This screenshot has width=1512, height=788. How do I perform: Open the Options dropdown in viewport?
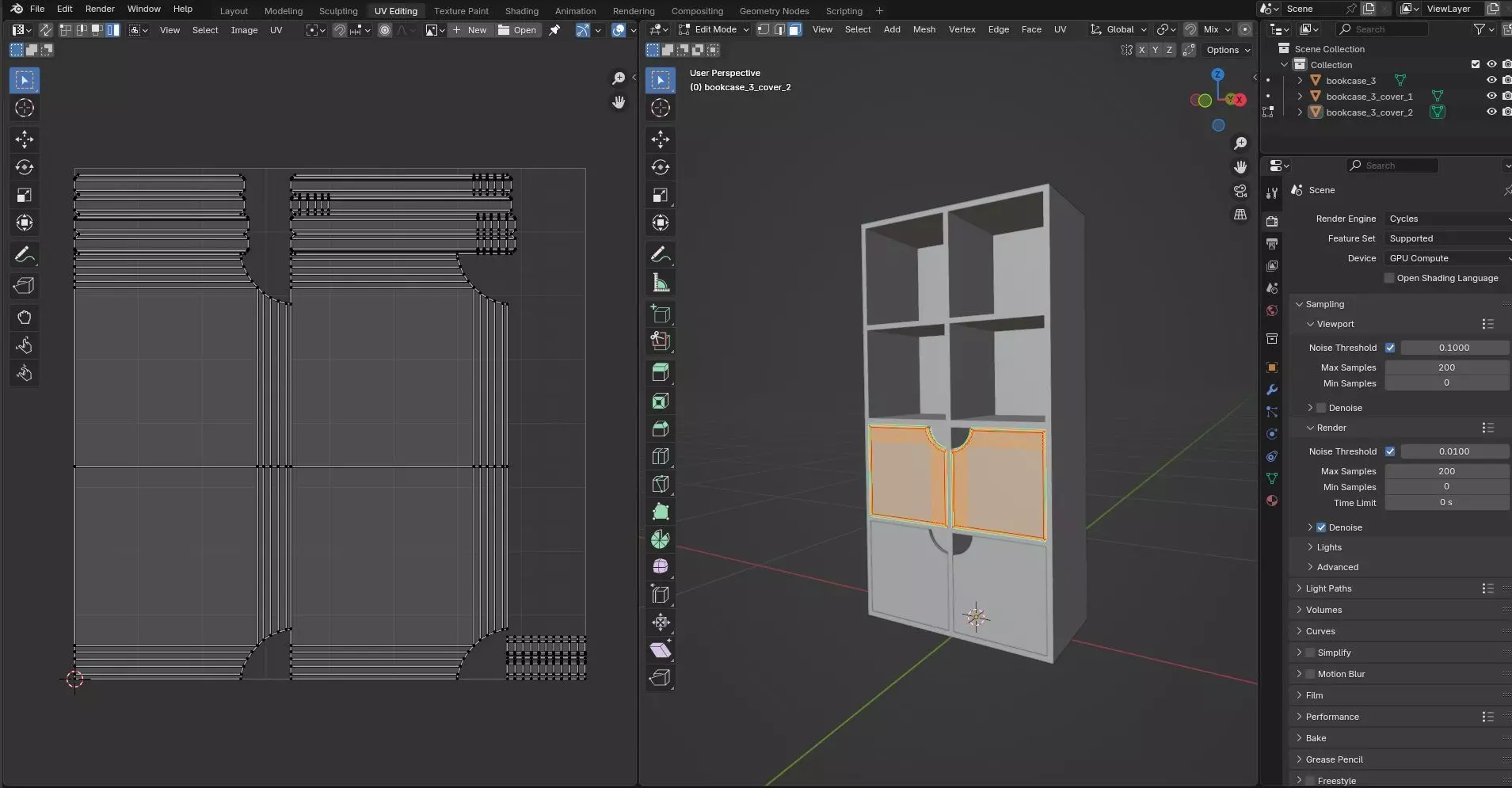[1228, 50]
